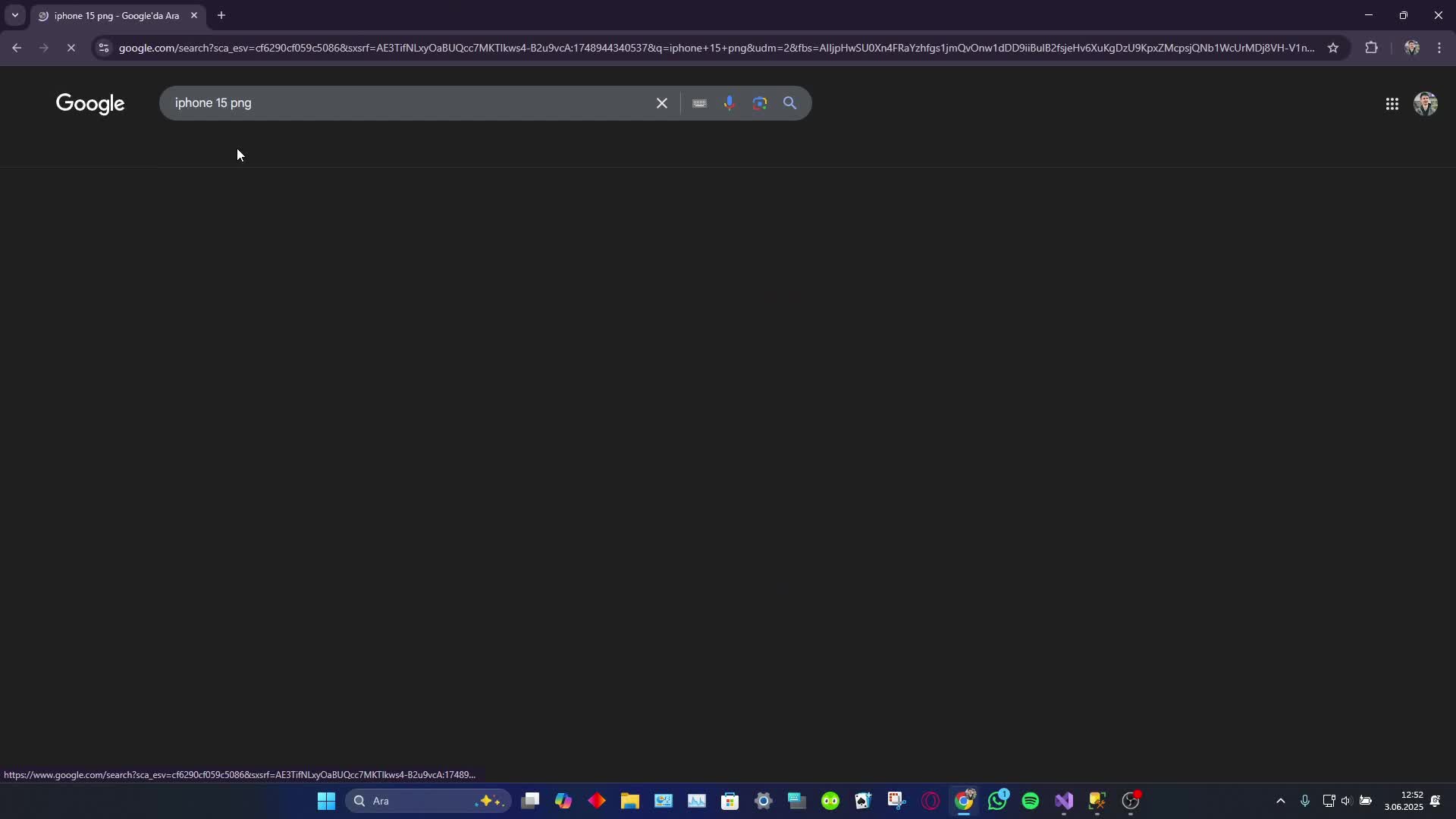This screenshot has width=1456, height=819.
Task: Clear the search query with the X icon
Action: click(662, 103)
